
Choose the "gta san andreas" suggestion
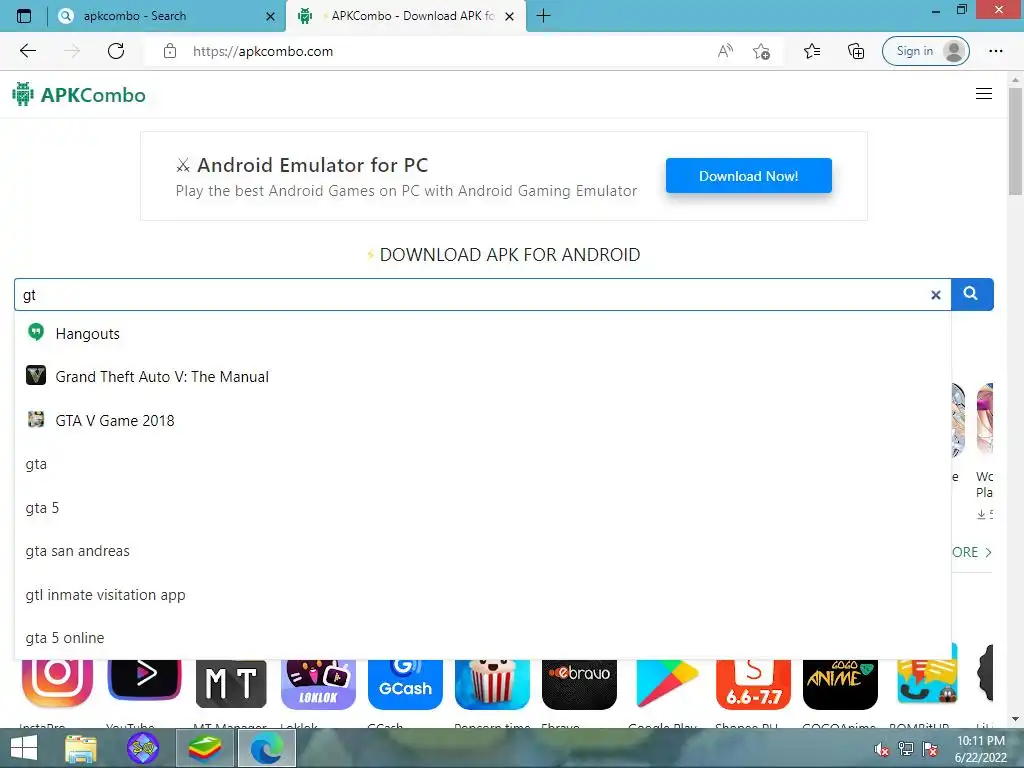(483, 551)
